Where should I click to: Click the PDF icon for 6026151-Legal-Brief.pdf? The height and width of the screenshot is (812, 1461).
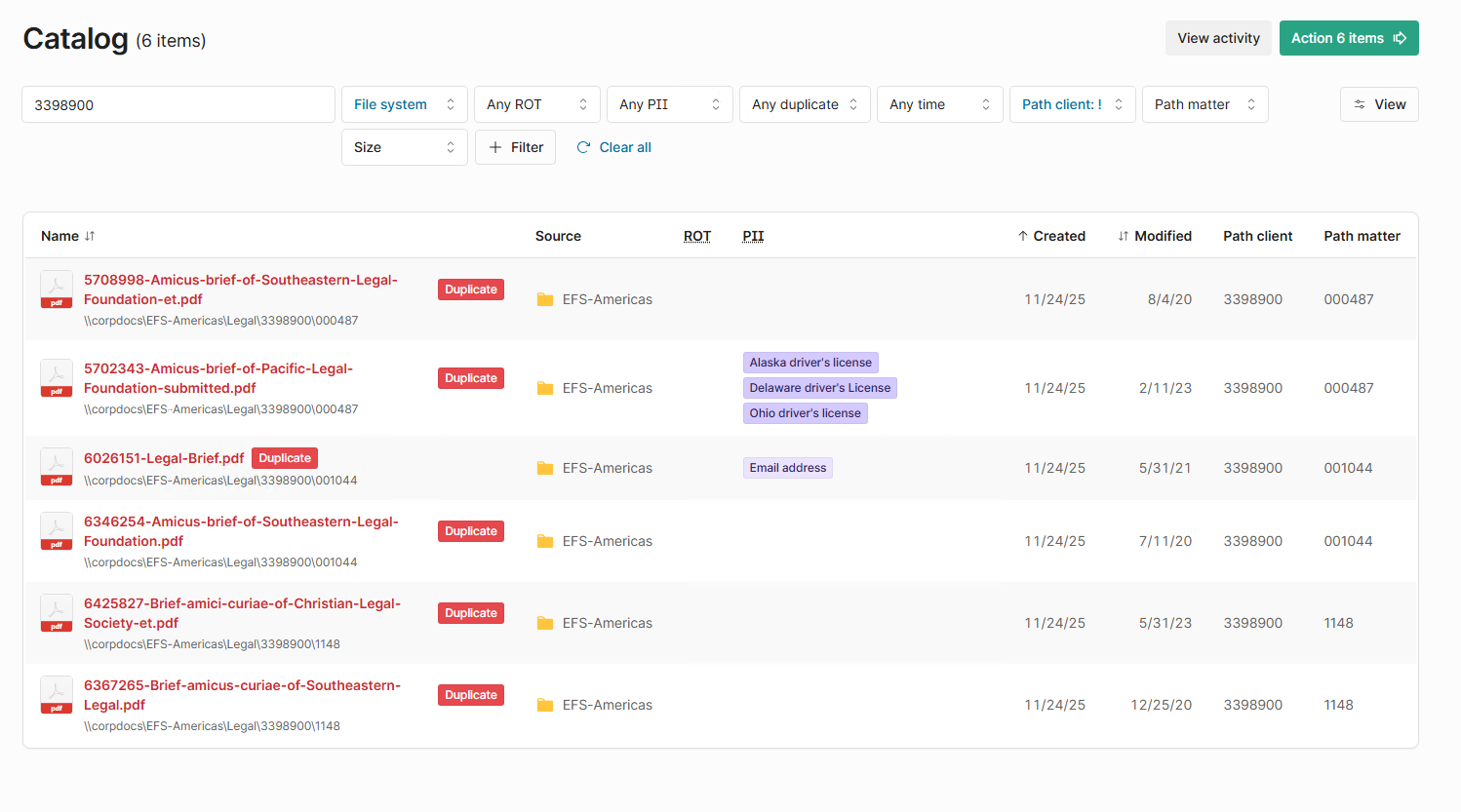pyautogui.click(x=56, y=468)
